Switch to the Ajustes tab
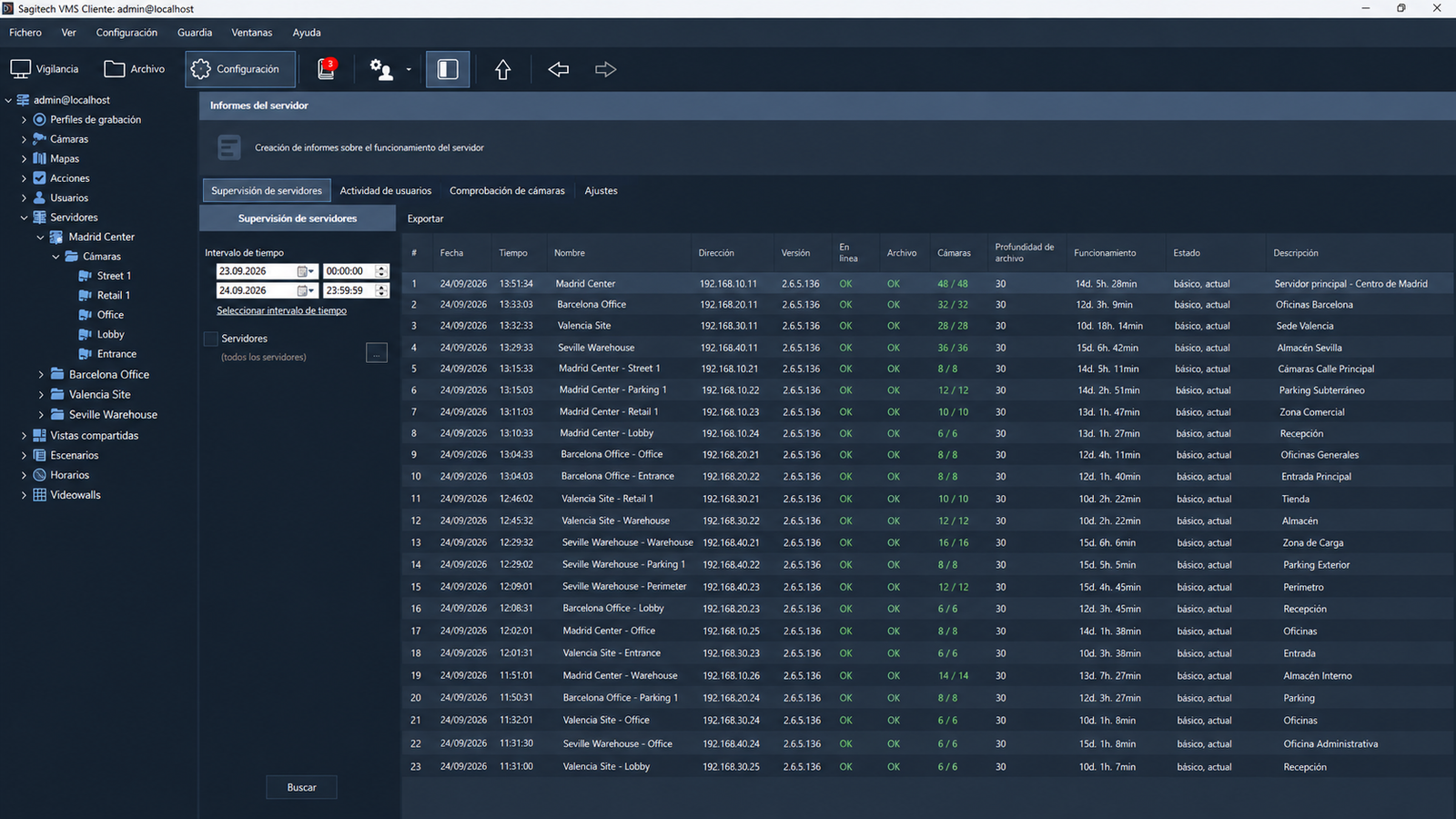The width and height of the screenshot is (1456, 819). coord(601,190)
